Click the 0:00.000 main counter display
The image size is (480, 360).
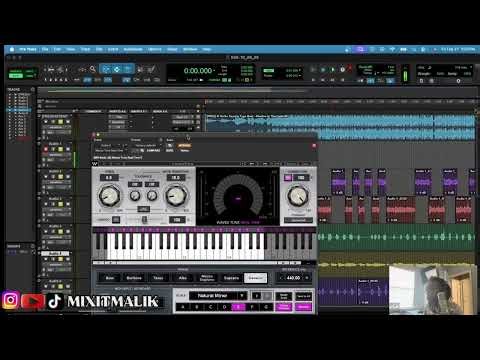coord(197,71)
